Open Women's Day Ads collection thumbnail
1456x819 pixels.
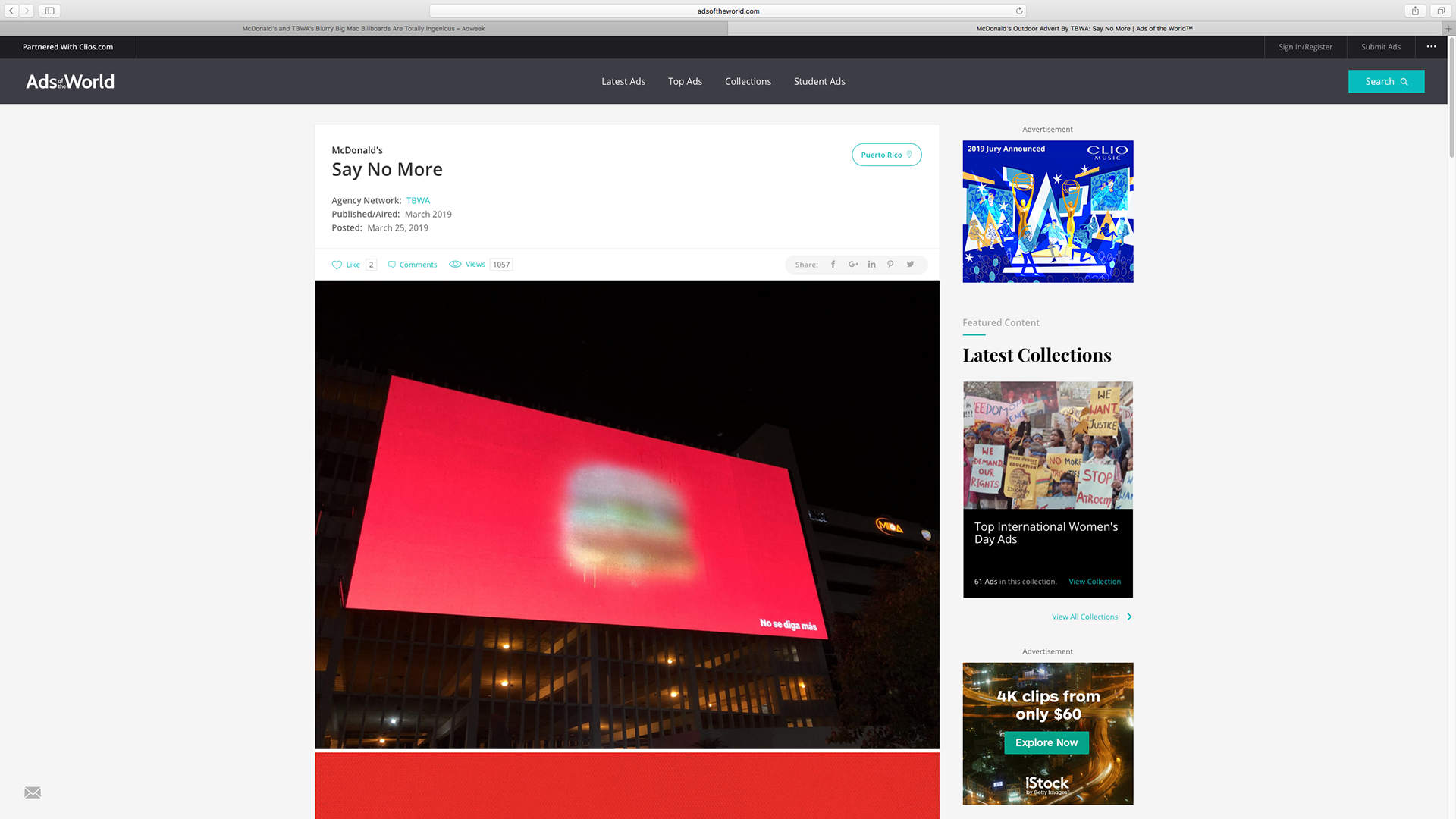click(1047, 445)
